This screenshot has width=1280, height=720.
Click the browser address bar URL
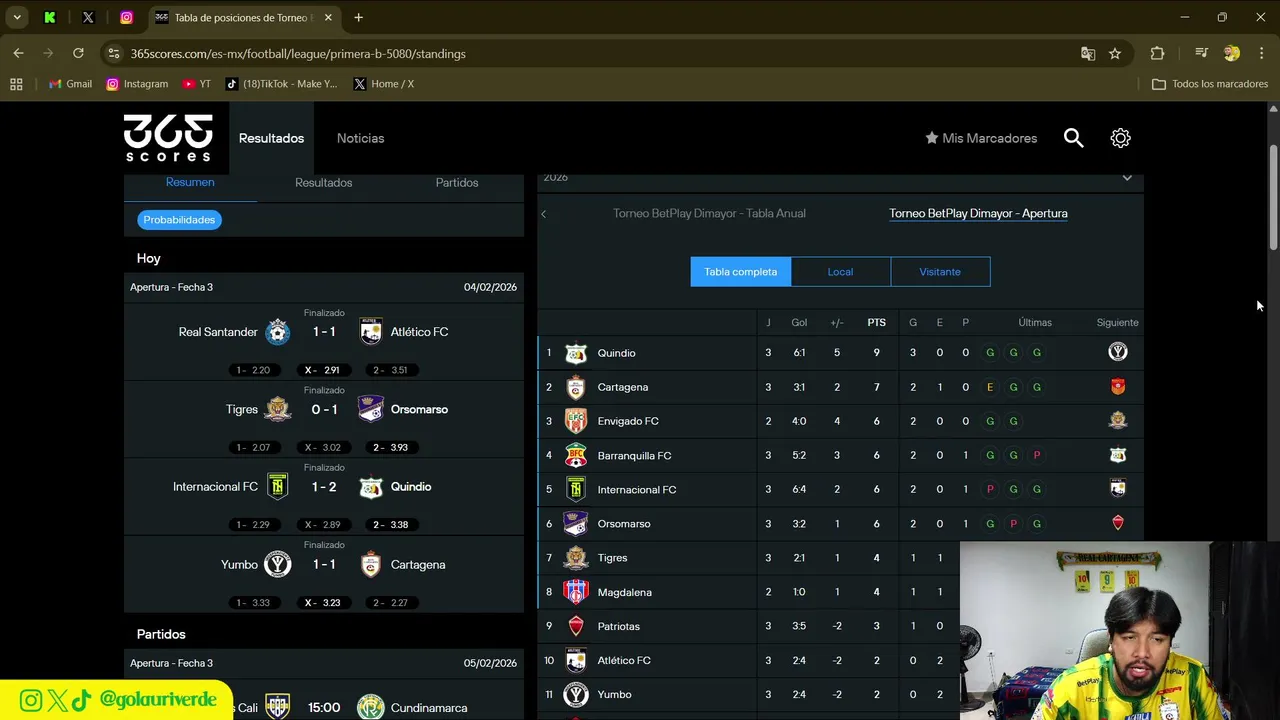pyautogui.click(x=298, y=53)
